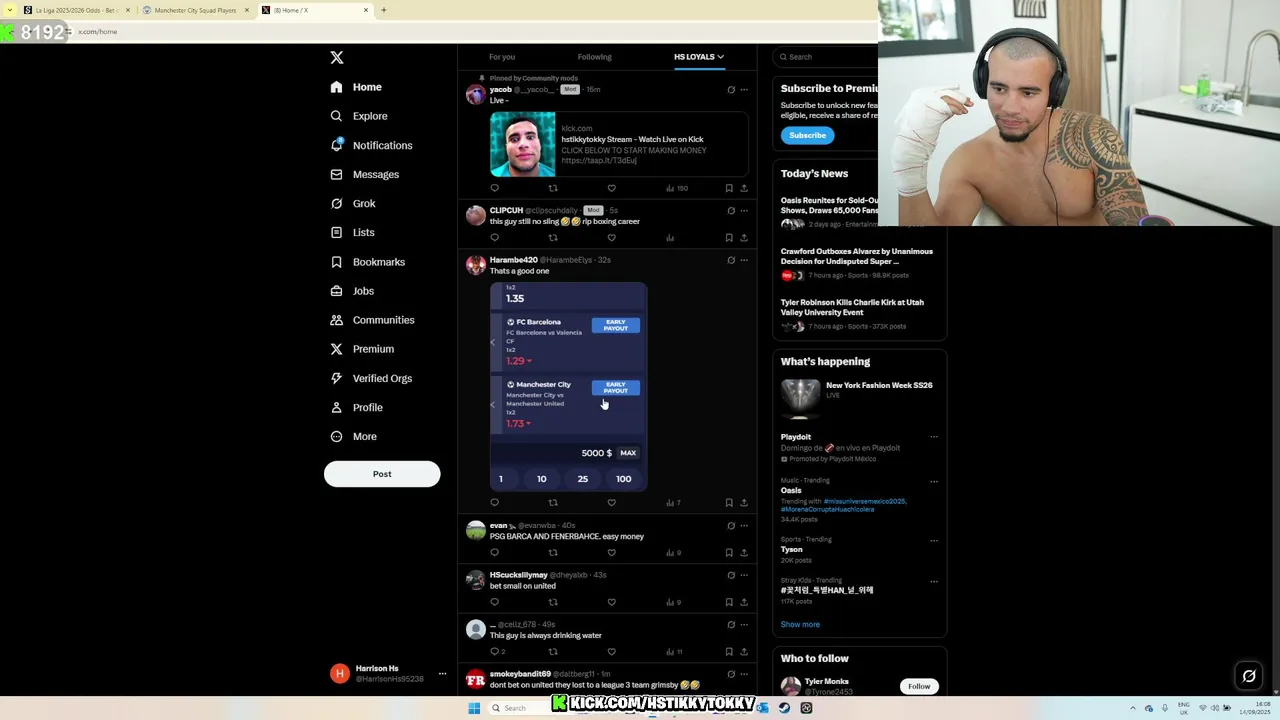The width and height of the screenshot is (1280, 720).
Task: Switch to Manchester City Squad Players browser tab
Action: coord(196,10)
